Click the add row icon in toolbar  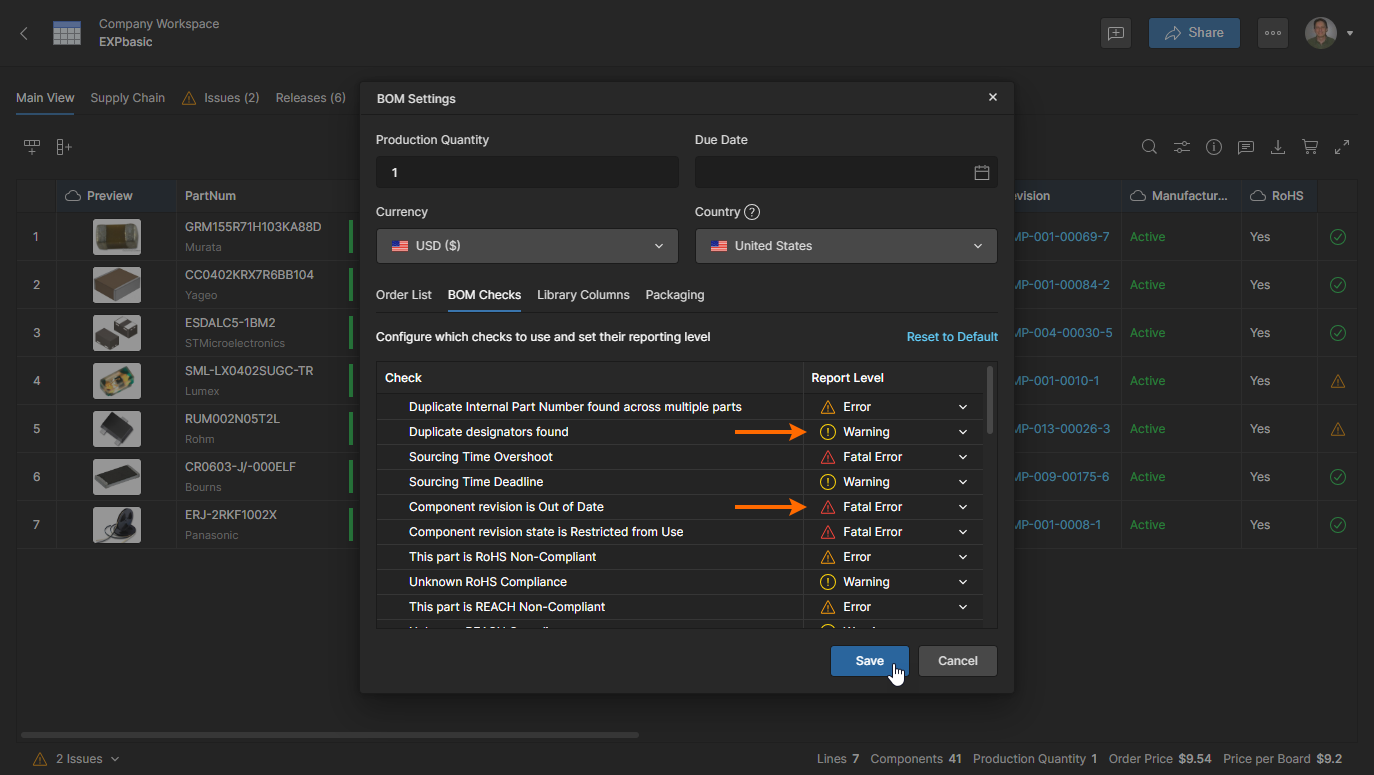coord(32,147)
